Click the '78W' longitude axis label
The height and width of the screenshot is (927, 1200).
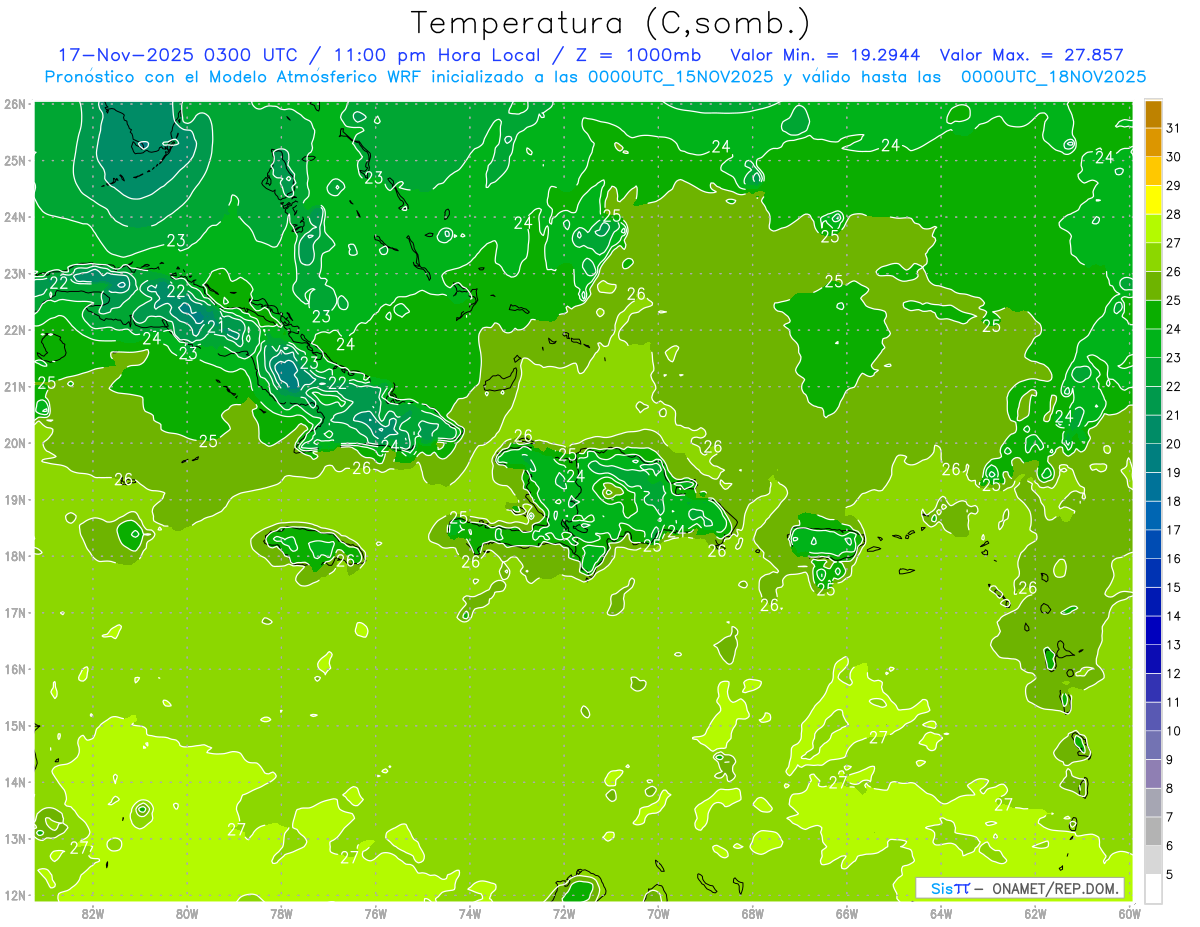coord(281,913)
